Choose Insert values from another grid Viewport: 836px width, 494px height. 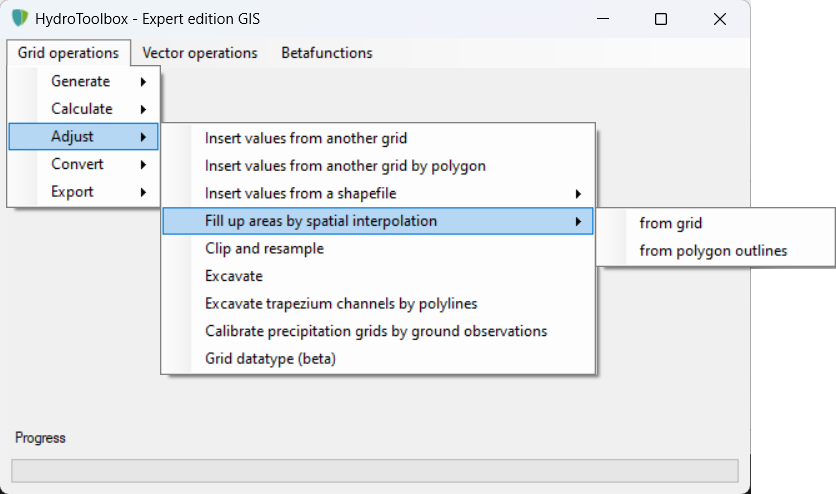click(x=306, y=139)
